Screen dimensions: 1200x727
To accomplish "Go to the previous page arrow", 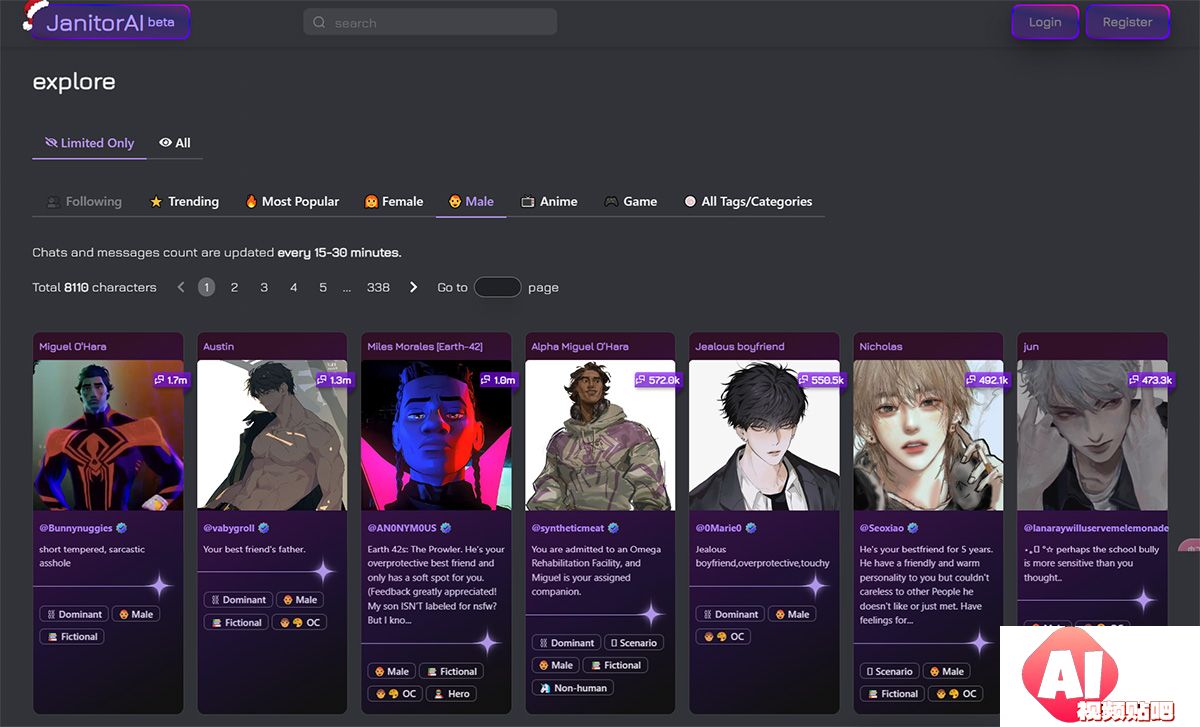I will pos(181,287).
